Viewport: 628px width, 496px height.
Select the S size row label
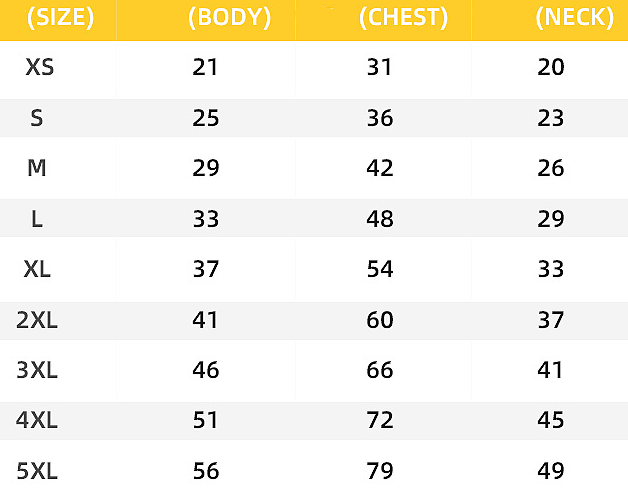pos(37,118)
